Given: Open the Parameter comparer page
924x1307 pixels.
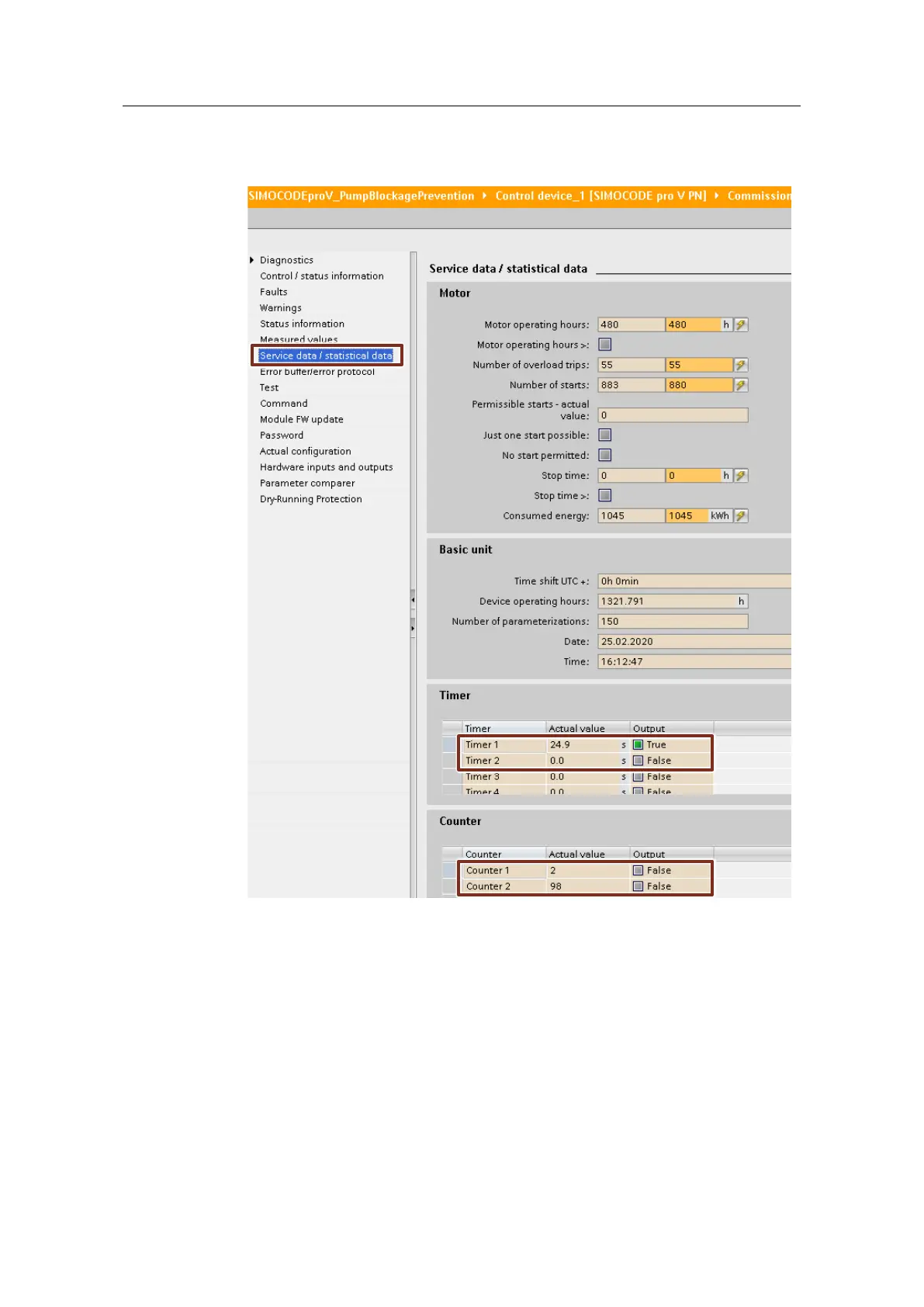Looking at the screenshot, I should (x=307, y=483).
